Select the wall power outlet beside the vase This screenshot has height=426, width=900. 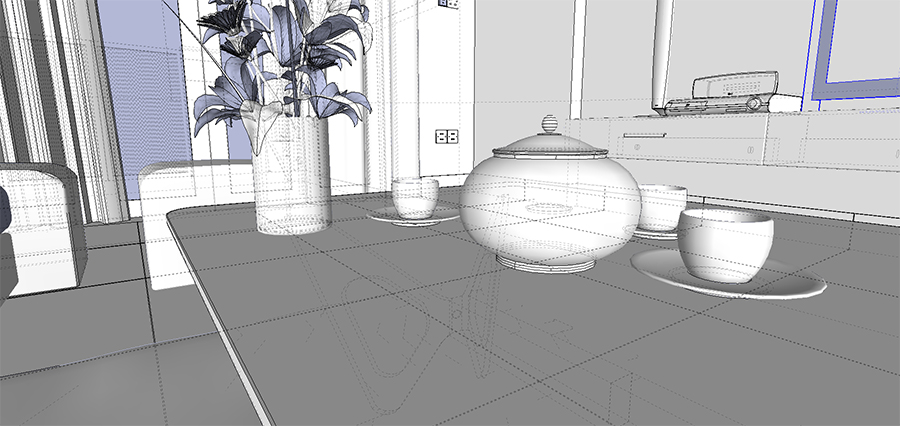[447, 137]
